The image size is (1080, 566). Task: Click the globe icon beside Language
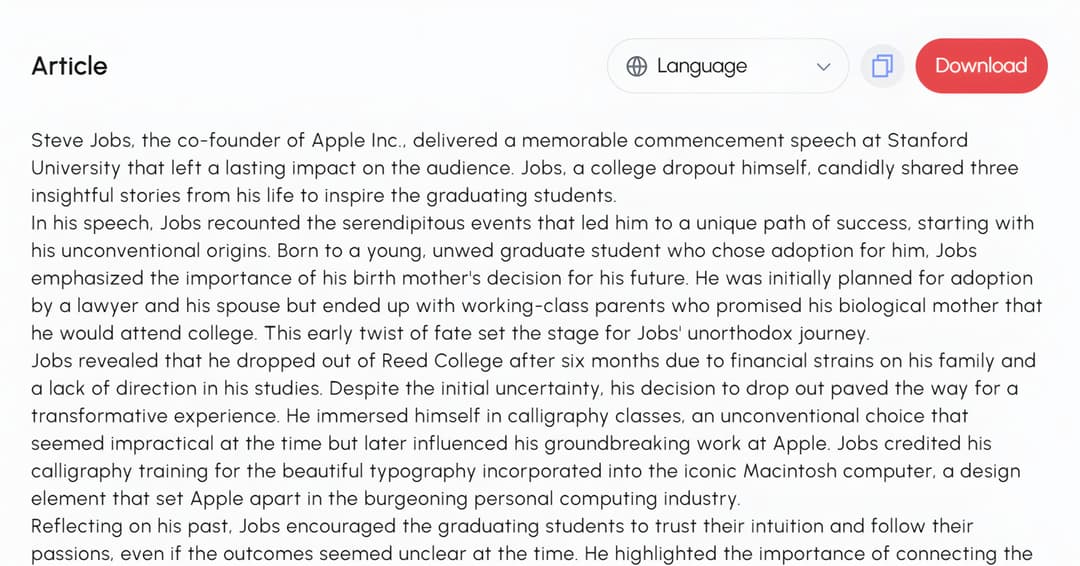[x=636, y=66]
